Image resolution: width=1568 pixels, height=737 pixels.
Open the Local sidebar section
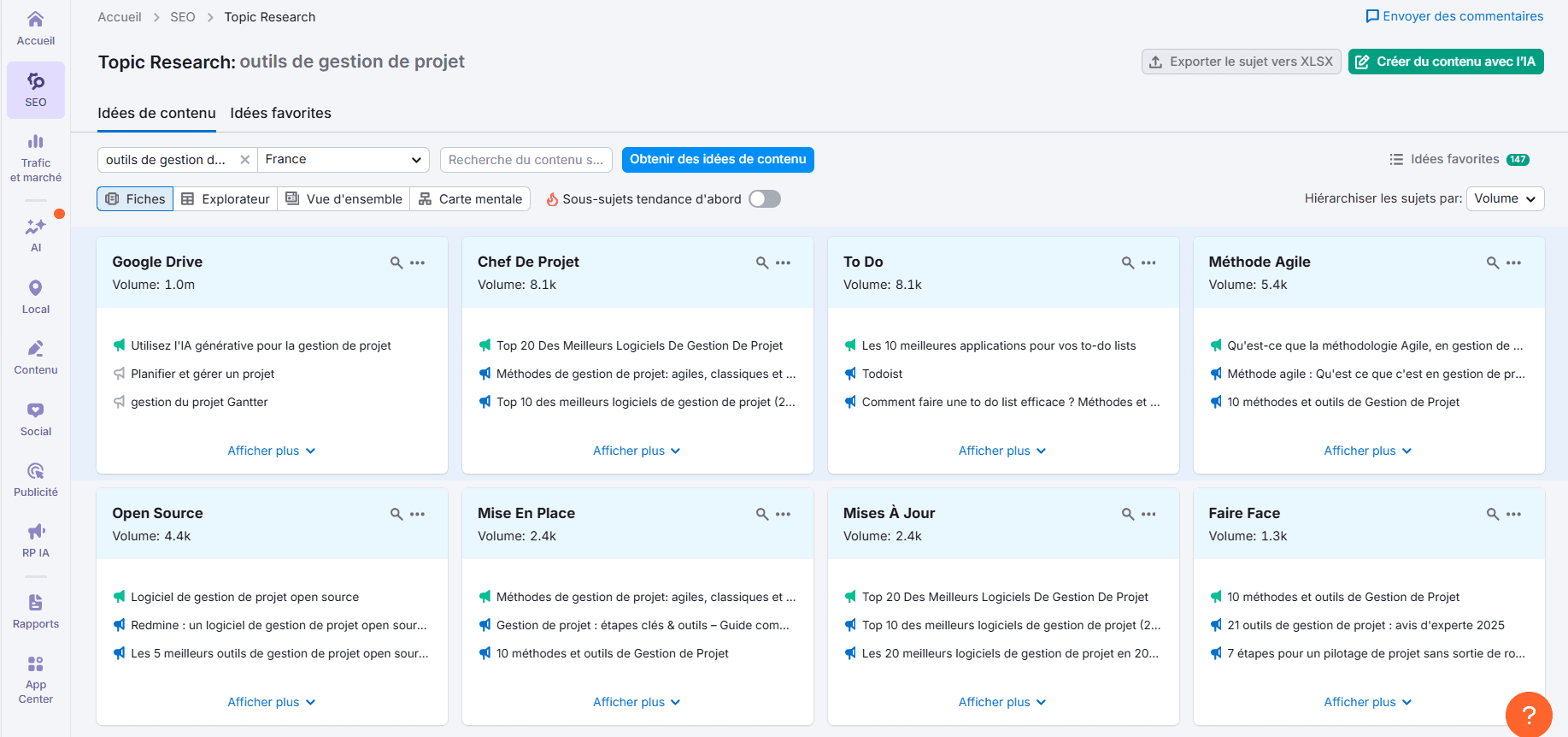35,296
